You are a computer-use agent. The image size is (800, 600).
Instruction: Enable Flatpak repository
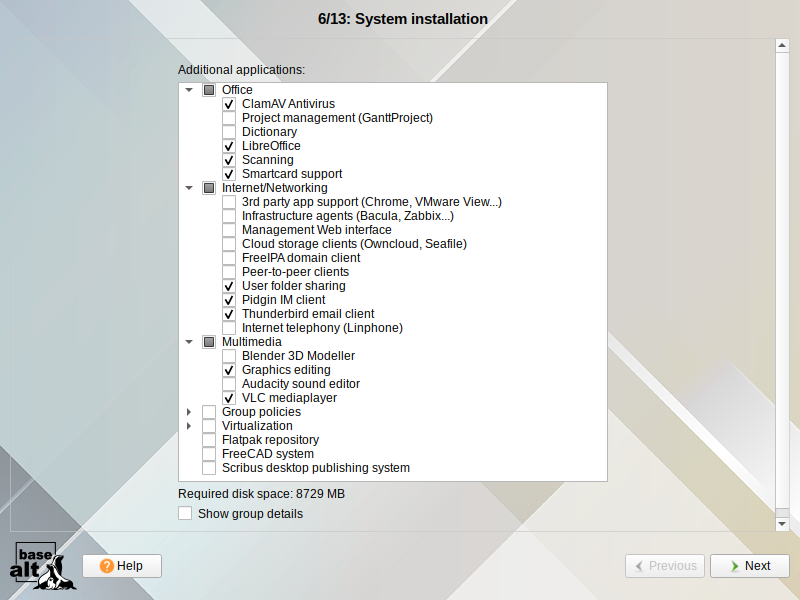click(209, 440)
